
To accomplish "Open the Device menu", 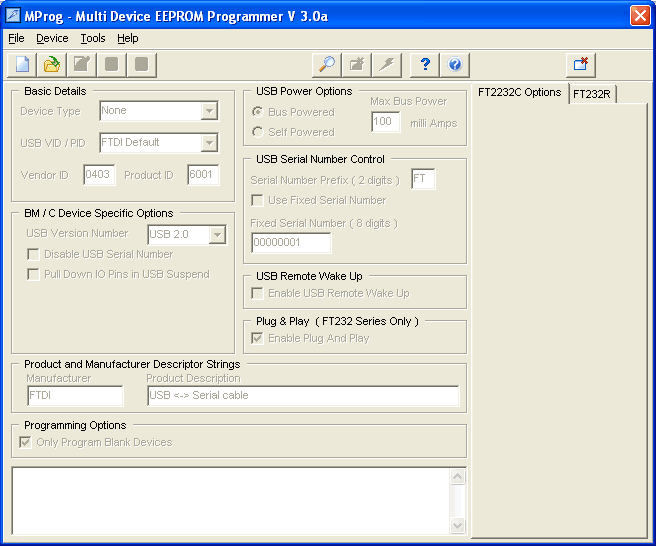I will click(x=52, y=38).
